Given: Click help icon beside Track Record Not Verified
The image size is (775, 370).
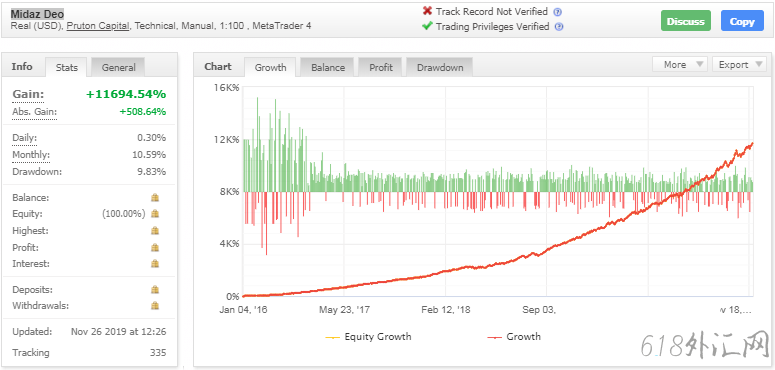Looking at the screenshot, I should tap(558, 12).
